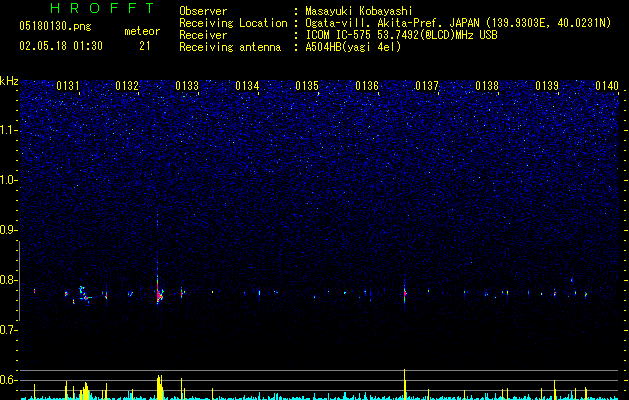629x400 pixels.
Task: Click the 0134 time marker
Action: coord(247,86)
